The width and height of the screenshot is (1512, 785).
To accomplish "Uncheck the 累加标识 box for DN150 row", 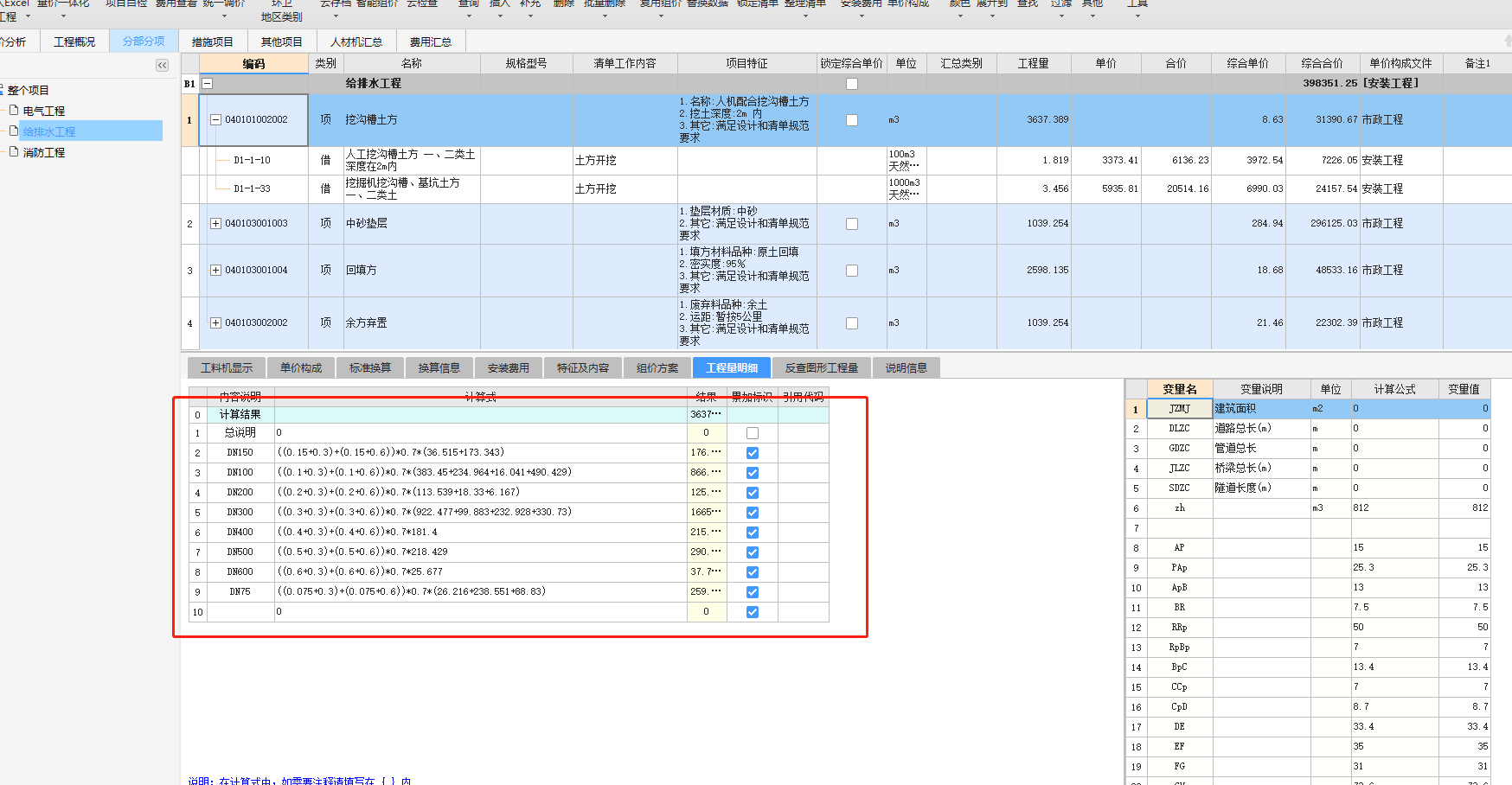I will click(753, 453).
